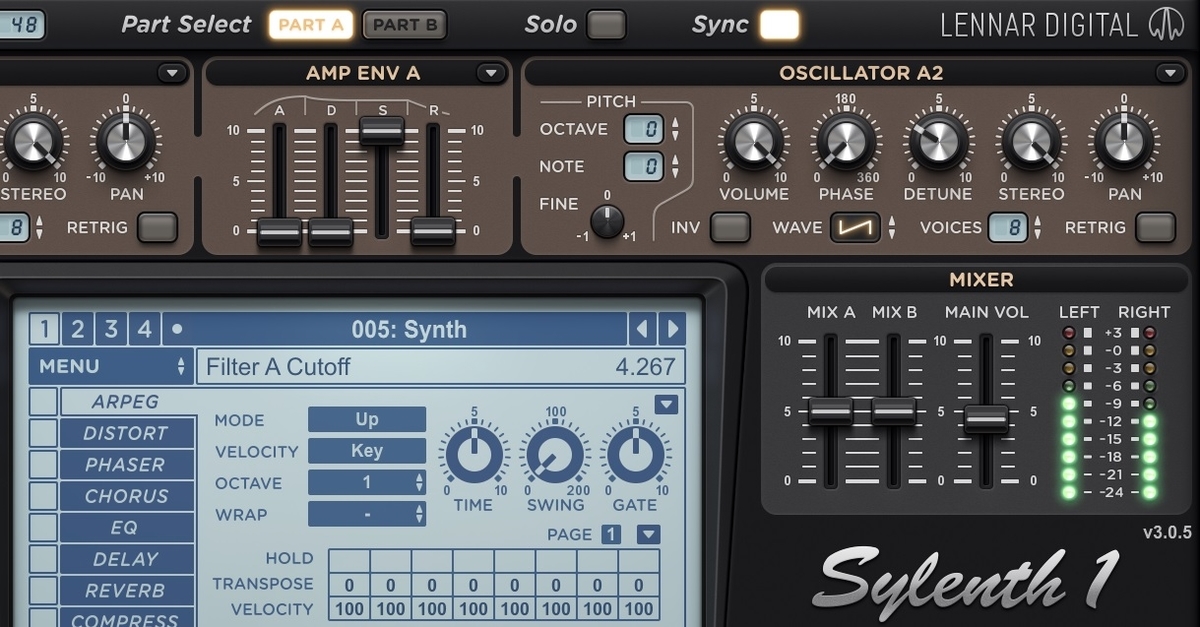Go to previous preset with left arrow

click(x=643, y=329)
